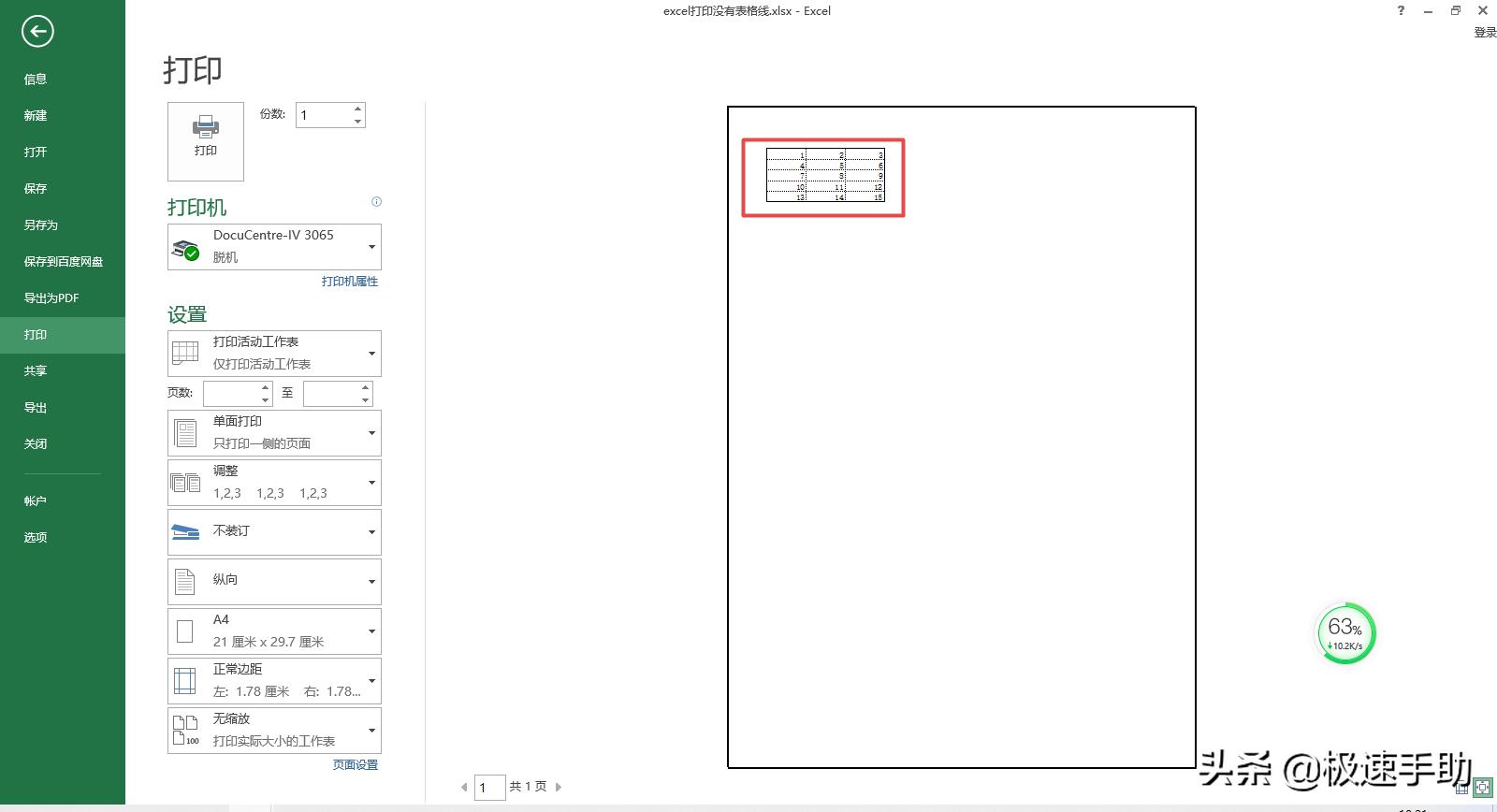Select Save As in backstage menu

click(x=63, y=225)
